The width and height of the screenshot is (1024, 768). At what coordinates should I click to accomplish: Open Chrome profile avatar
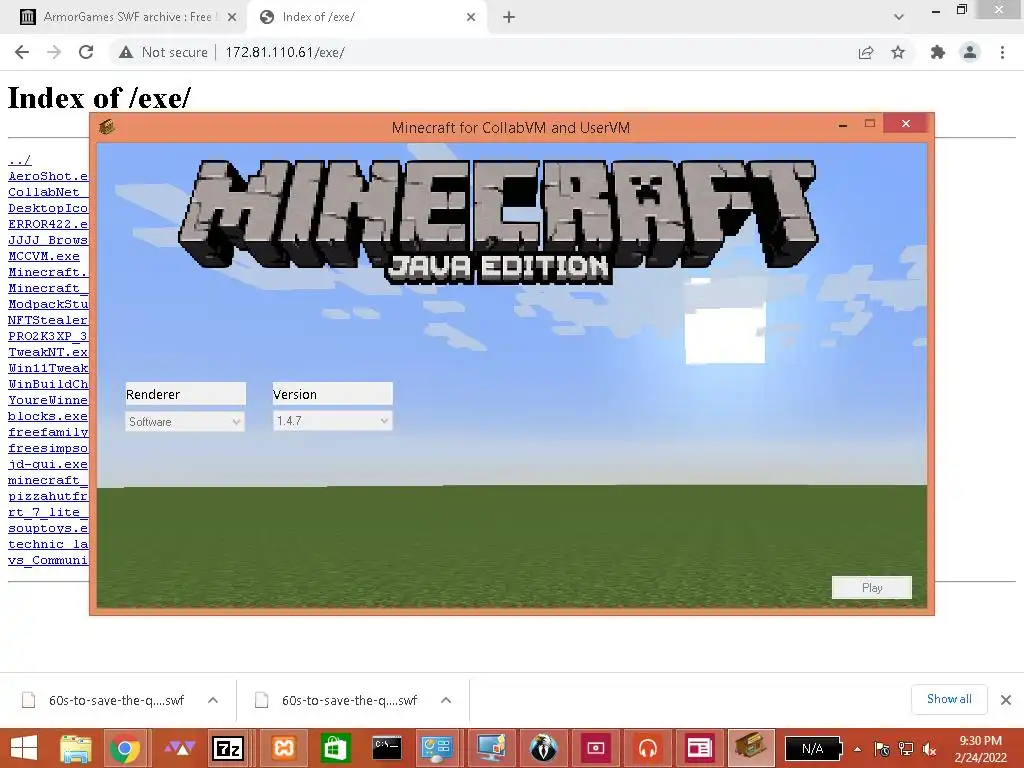970,52
